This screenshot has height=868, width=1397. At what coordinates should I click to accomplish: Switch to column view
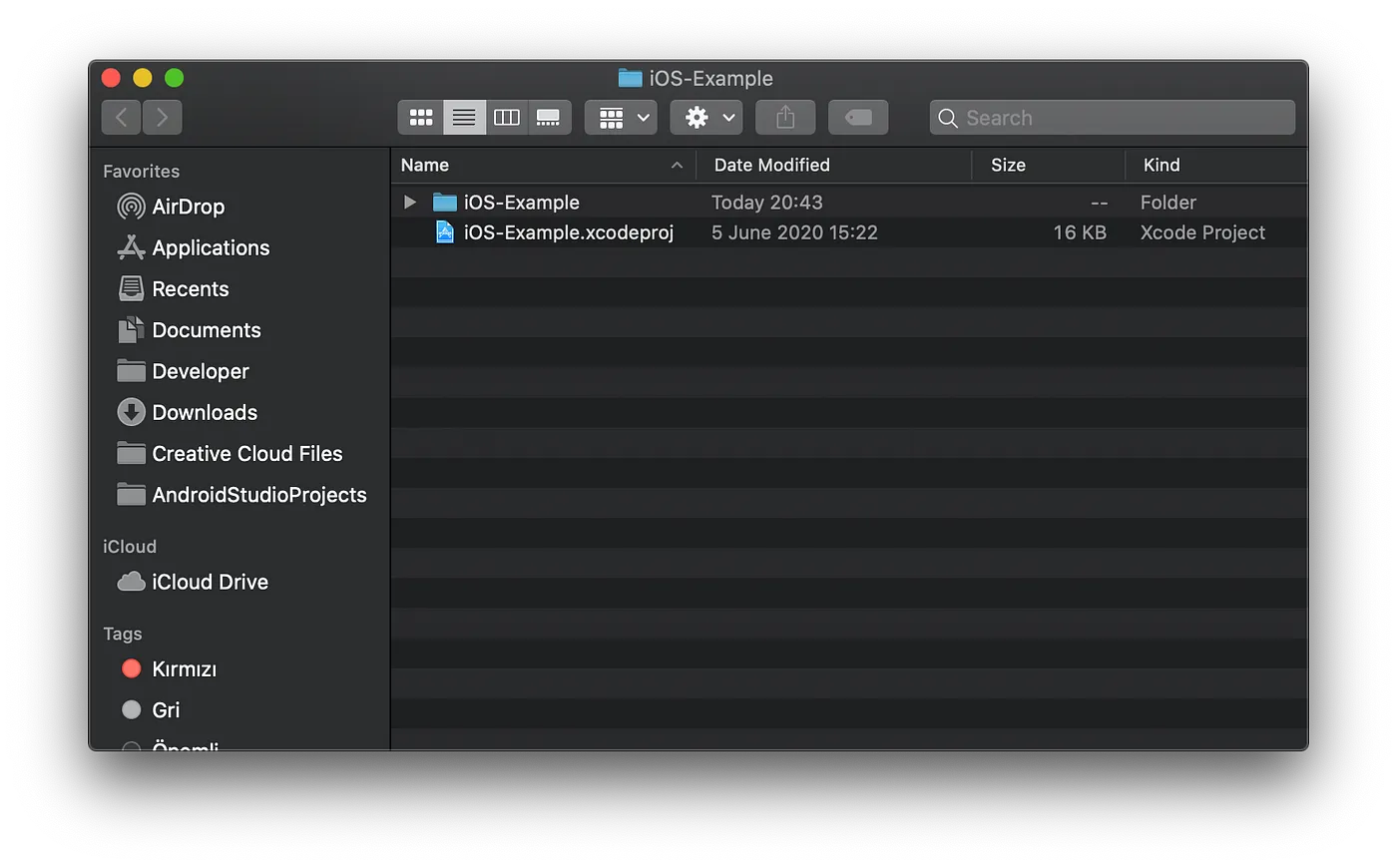click(507, 118)
